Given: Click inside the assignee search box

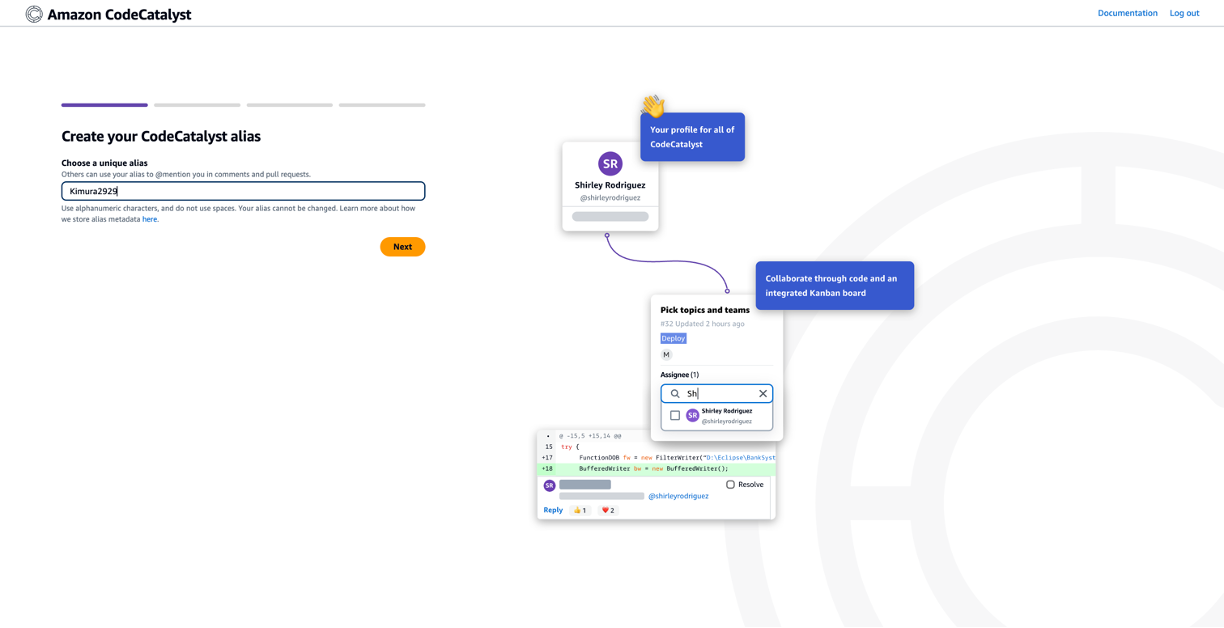Looking at the screenshot, I should 715,393.
